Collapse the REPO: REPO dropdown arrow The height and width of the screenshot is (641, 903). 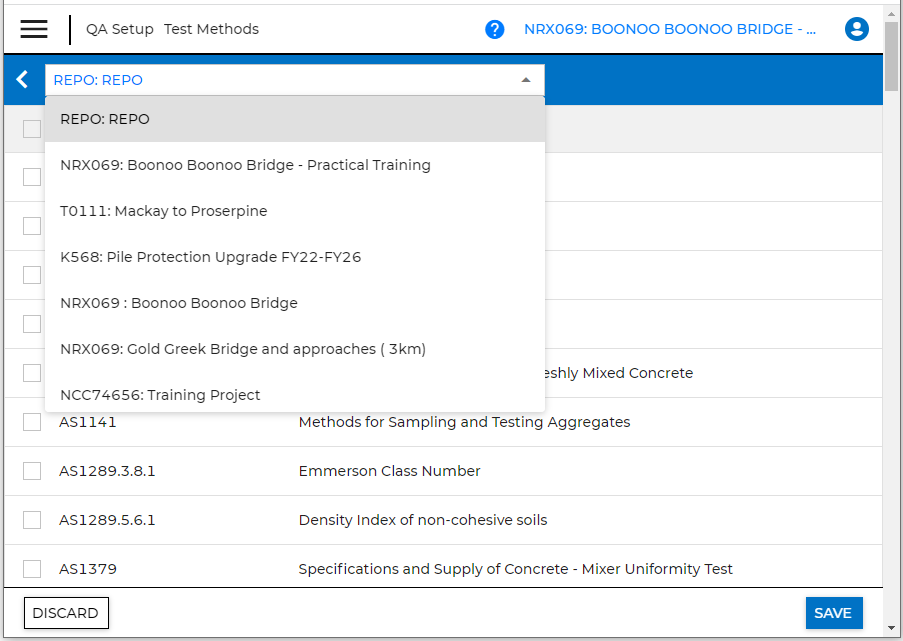(x=526, y=80)
